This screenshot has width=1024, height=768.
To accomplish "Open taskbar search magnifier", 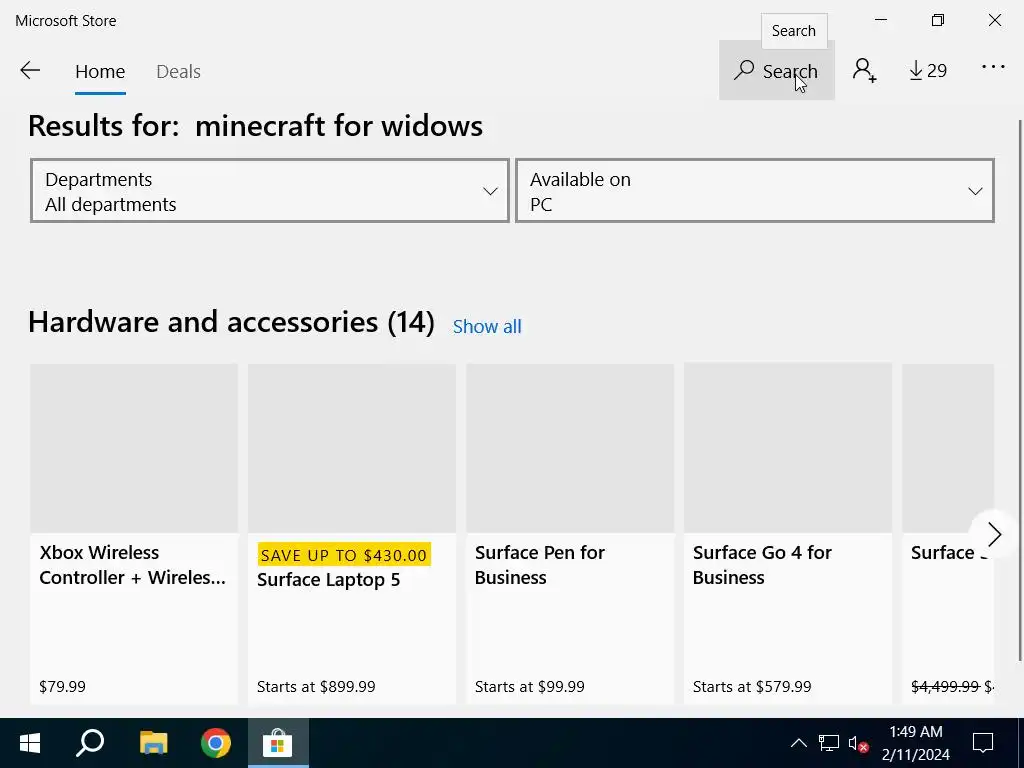I will point(90,743).
